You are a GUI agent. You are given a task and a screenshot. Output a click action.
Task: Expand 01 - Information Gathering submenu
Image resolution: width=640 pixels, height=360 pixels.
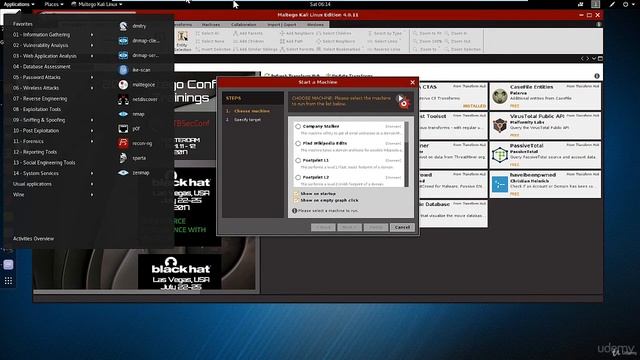click(53, 35)
